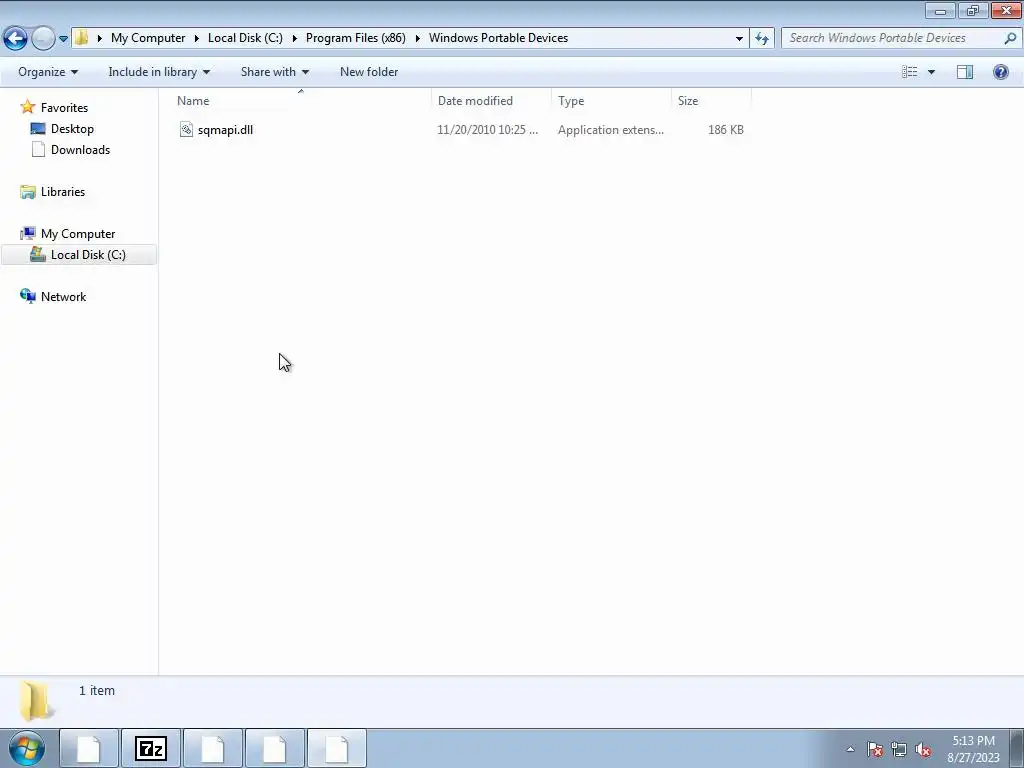Image resolution: width=1024 pixels, height=768 pixels.
Task: Open Libraries in the navigation pane
Action: pos(63,191)
